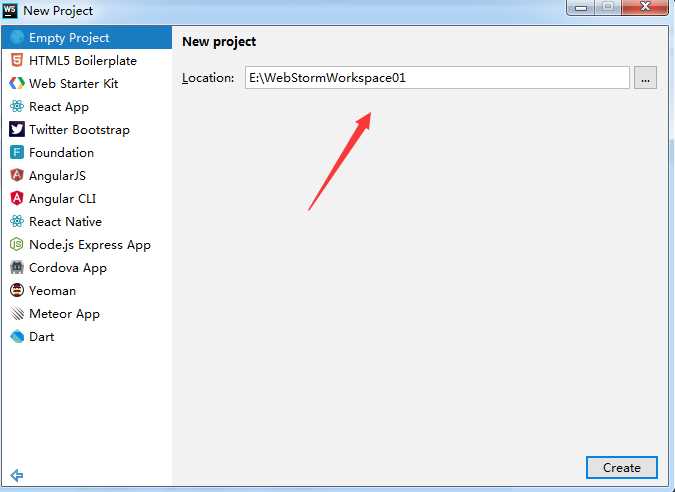The width and height of the screenshot is (675, 492).
Task: Click the Web Starter Kit icon
Action: coord(17,83)
